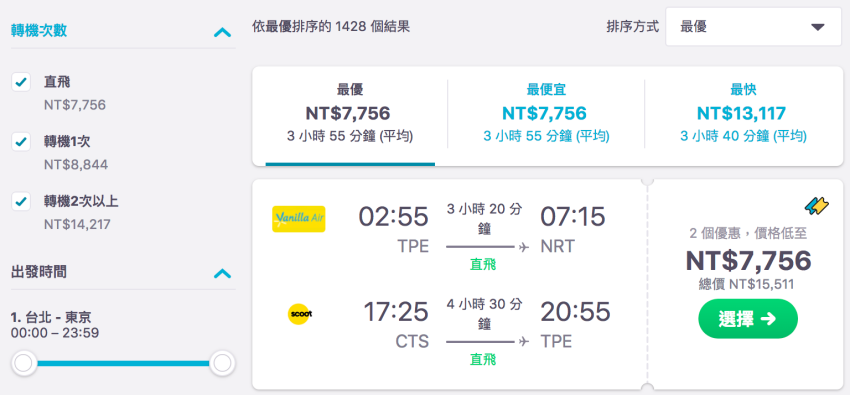The image size is (850, 395).
Task: Select the 最優 NT$7,756 tab
Action: pos(350,115)
